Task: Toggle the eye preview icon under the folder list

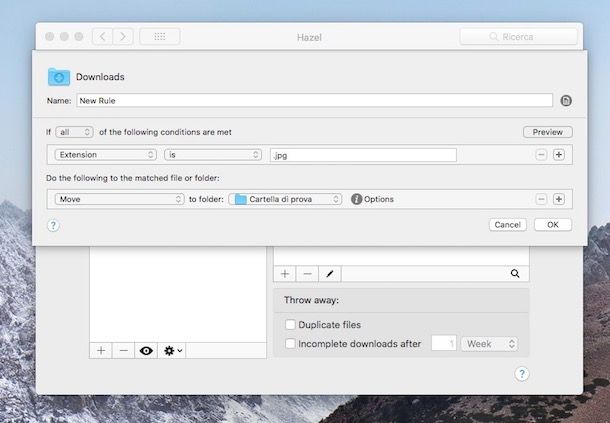Action: click(146, 351)
